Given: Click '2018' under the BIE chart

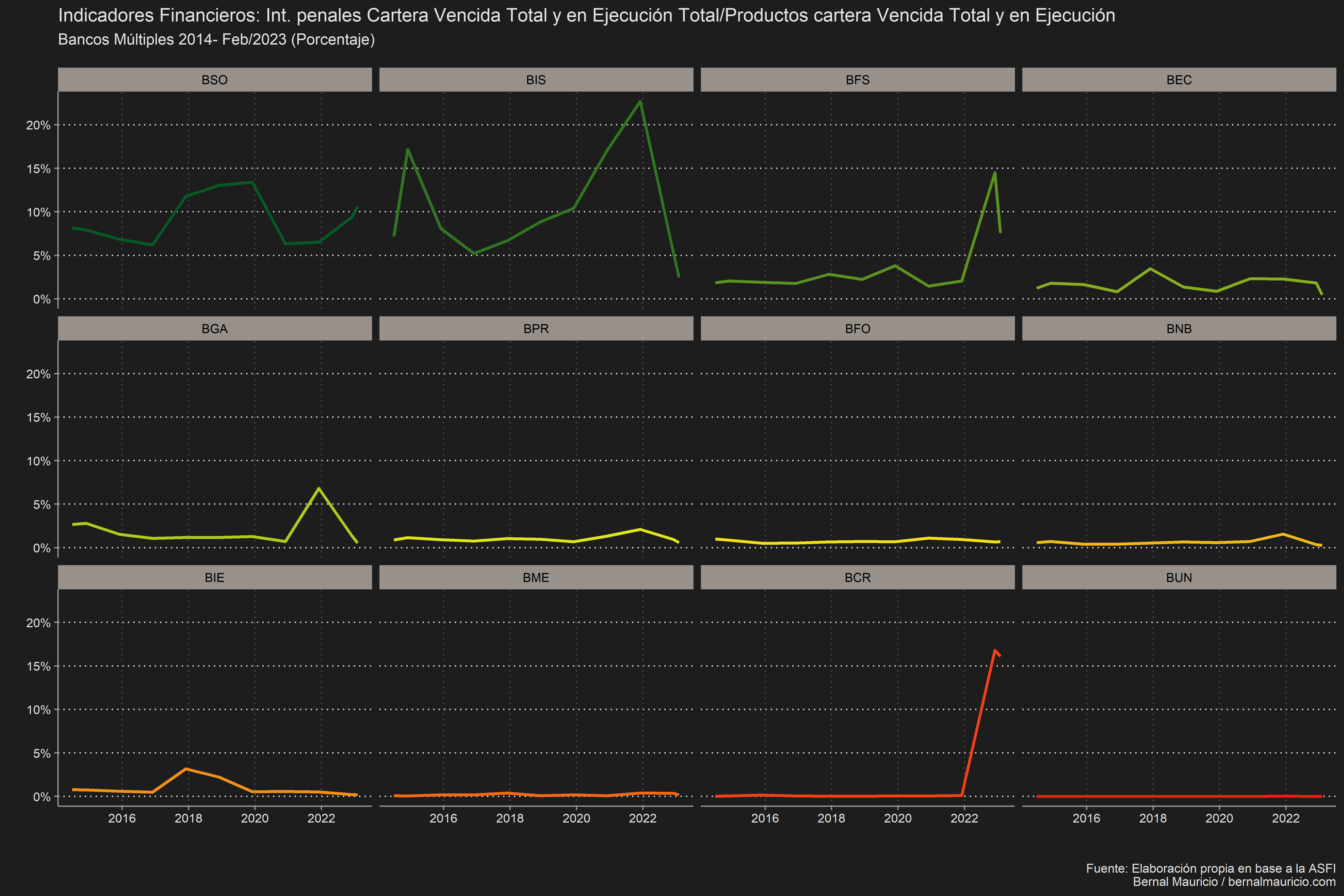Looking at the screenshot, I should click(189, 818).
